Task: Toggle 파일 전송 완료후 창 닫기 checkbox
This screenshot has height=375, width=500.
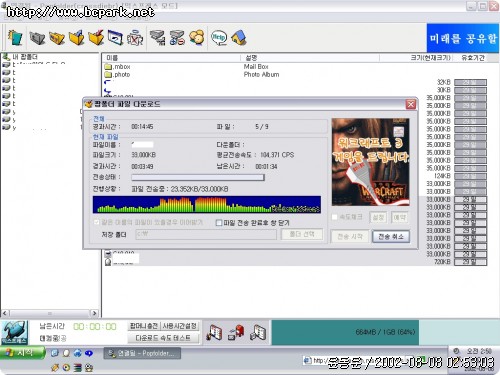Action: tap(219, 223)
